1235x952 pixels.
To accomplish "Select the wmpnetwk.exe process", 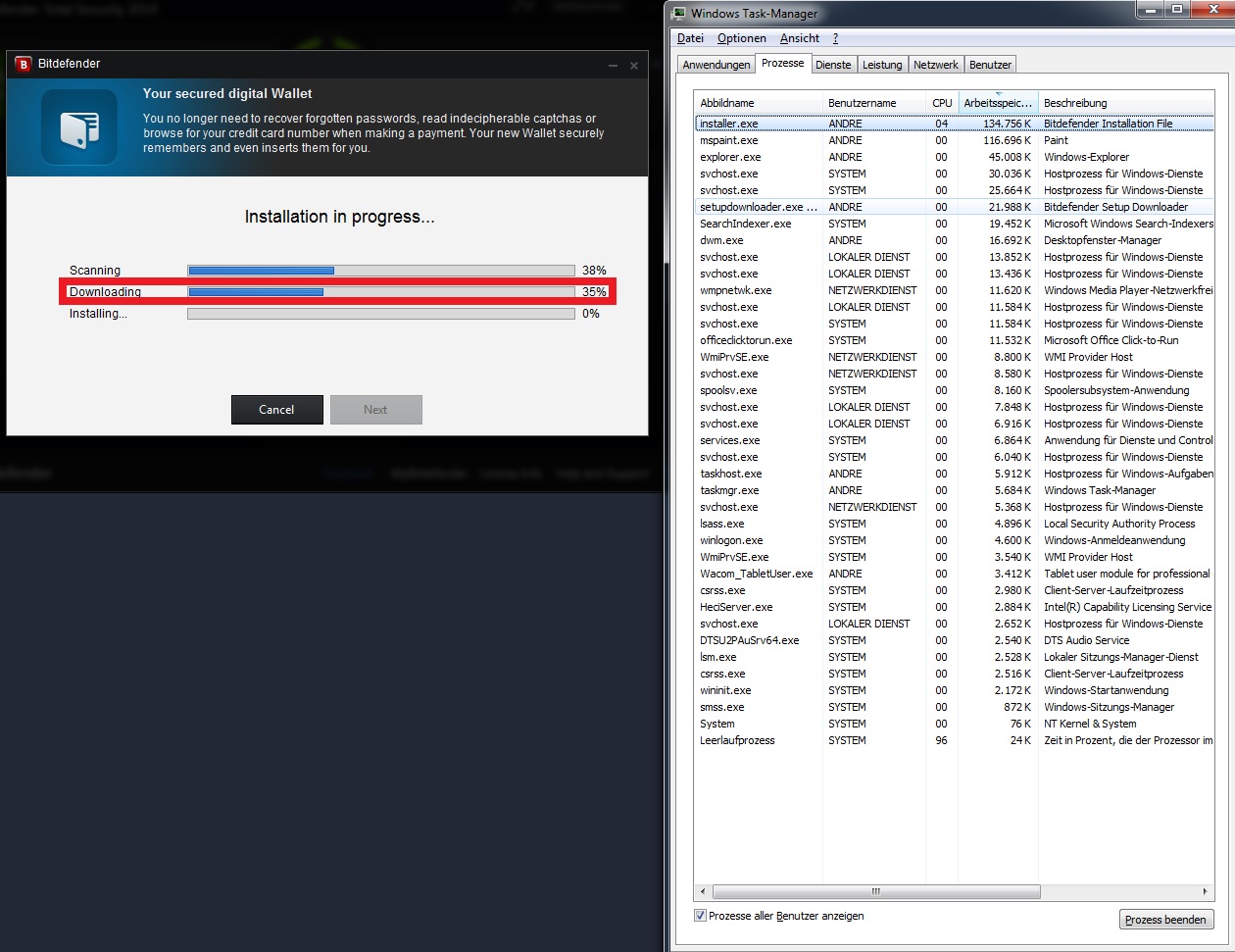I will (955, 290).
